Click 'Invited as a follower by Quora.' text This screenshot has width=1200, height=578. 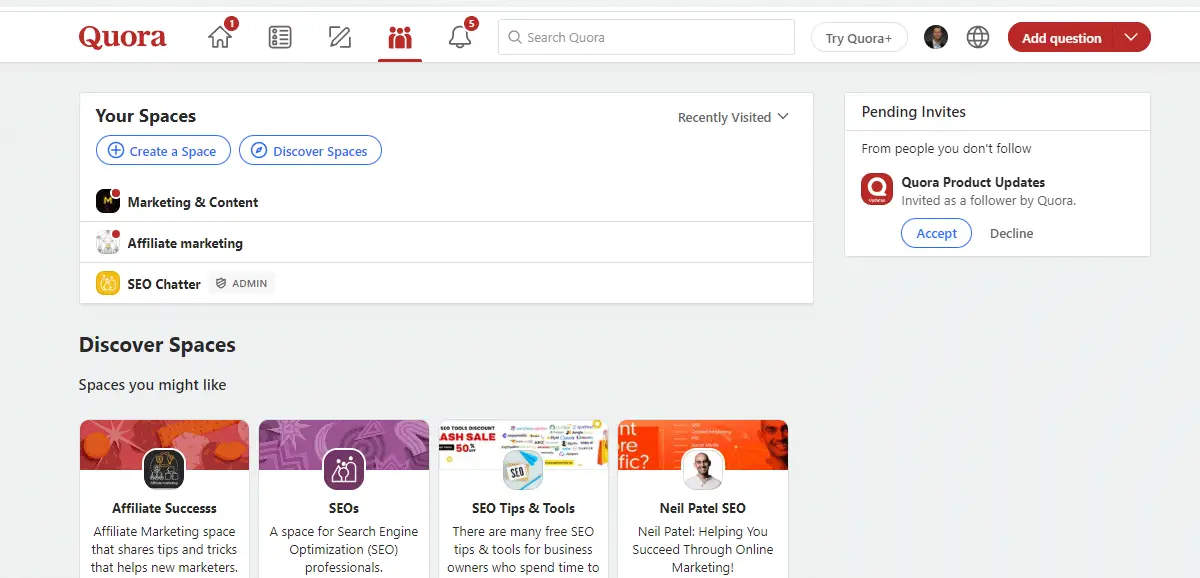click(x=988, y=200)
